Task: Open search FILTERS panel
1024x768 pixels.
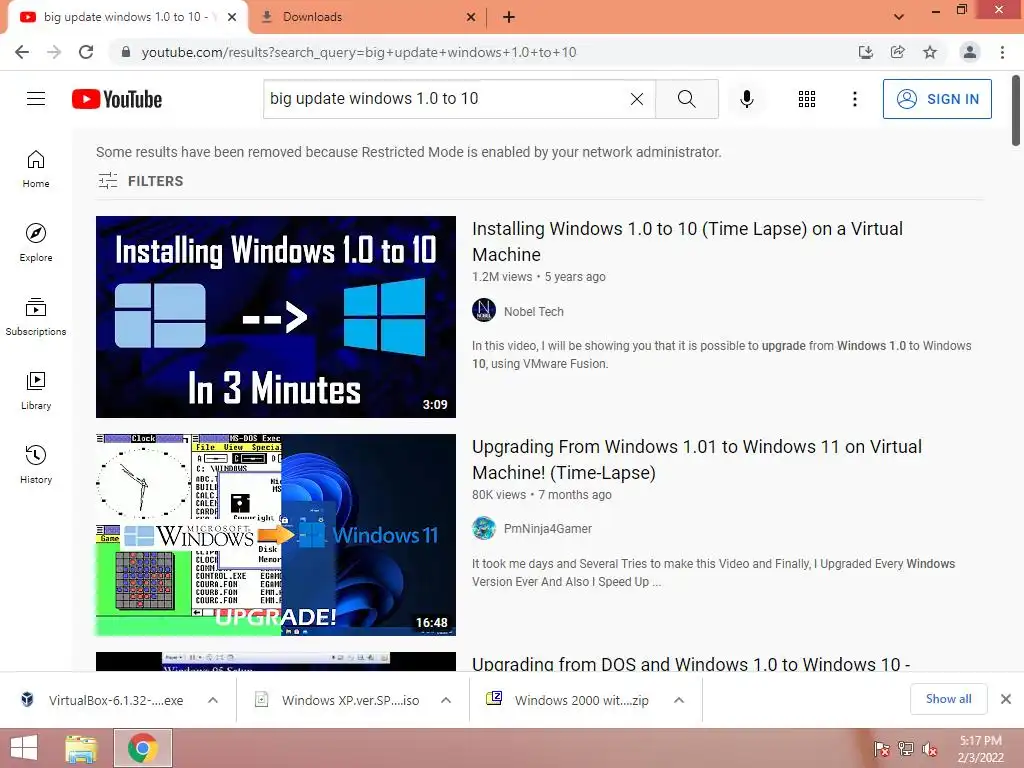Action: (x=140, y=181)
